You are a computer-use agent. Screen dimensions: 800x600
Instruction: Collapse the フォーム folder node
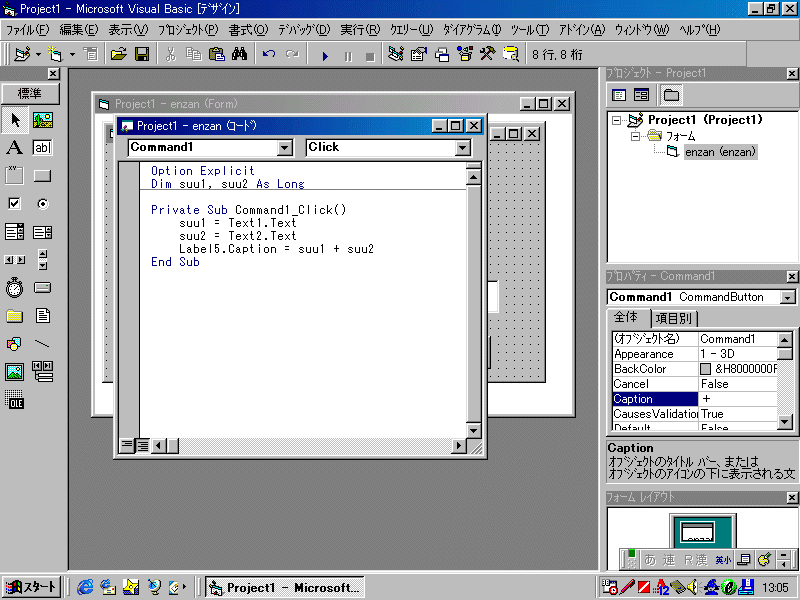[635, 136]
